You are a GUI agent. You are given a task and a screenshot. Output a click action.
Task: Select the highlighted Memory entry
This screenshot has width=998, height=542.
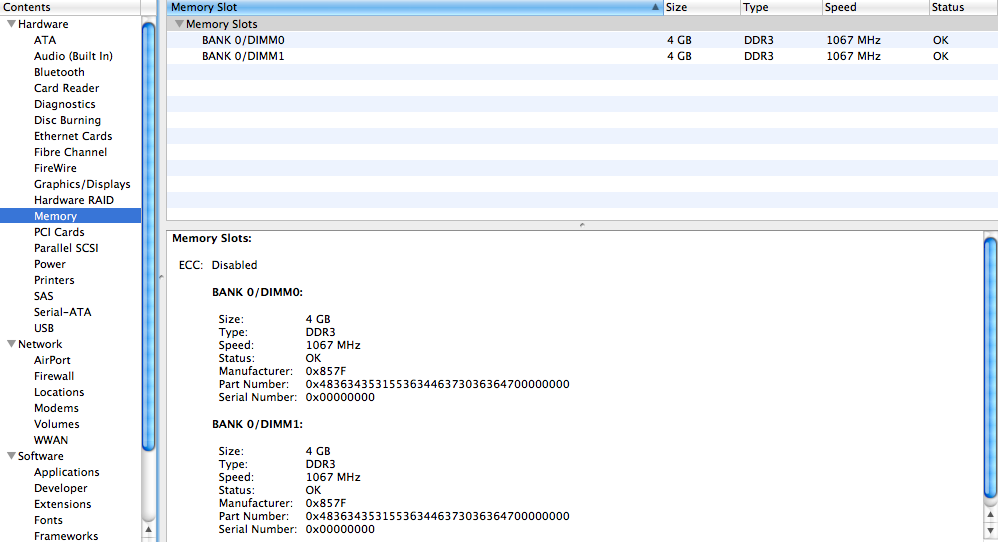click(70, 216)
